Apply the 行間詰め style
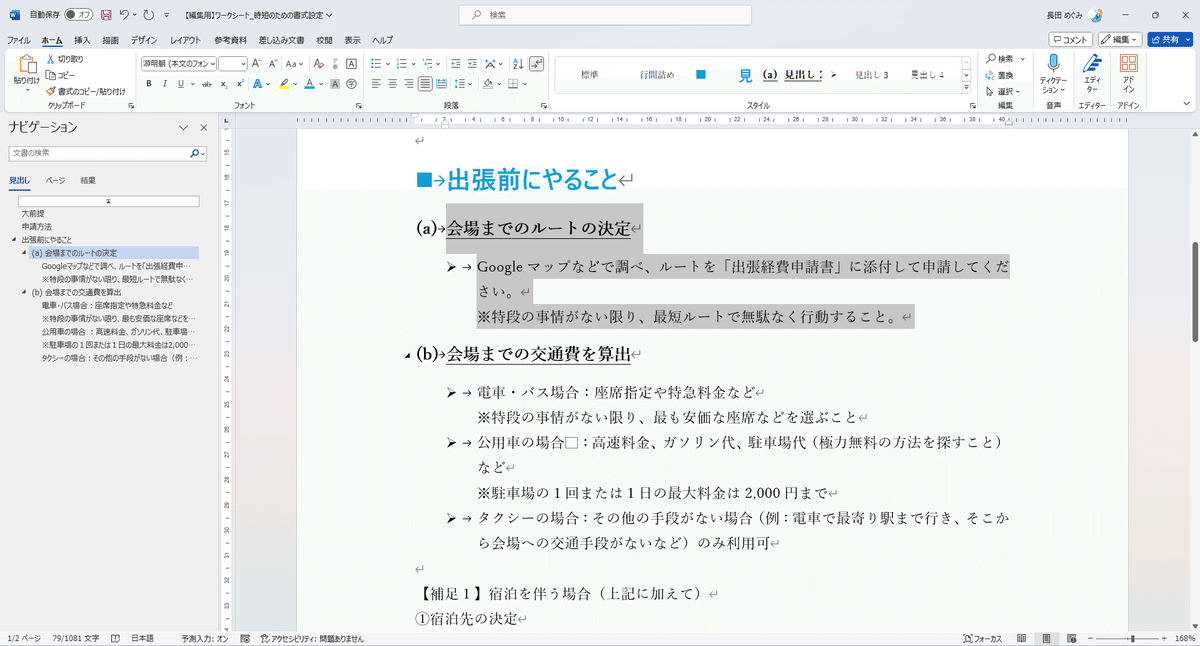 click(657, 75)
